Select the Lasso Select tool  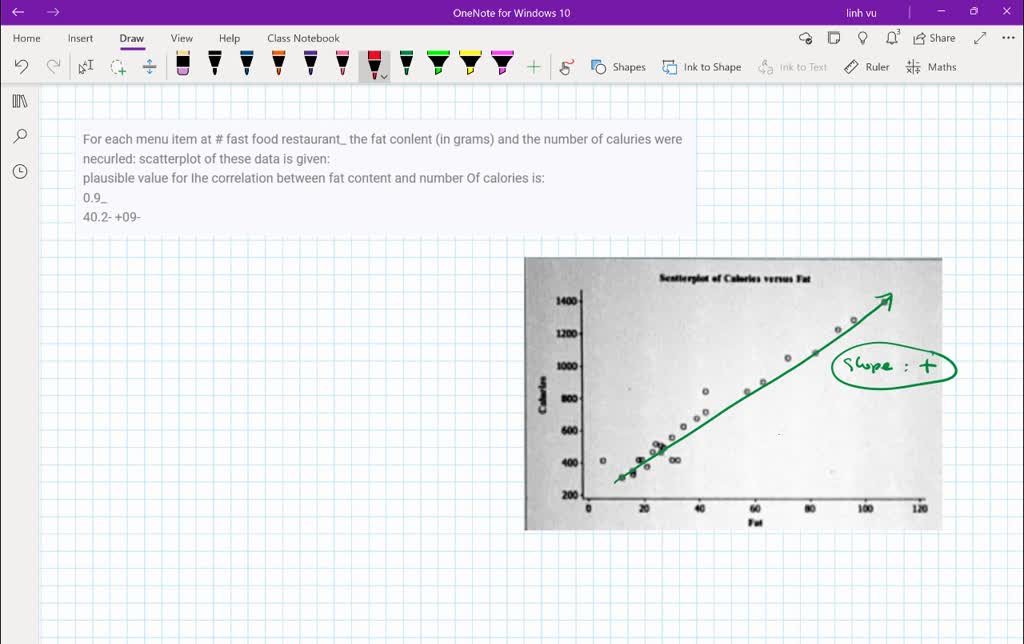(x=118, y=67)
